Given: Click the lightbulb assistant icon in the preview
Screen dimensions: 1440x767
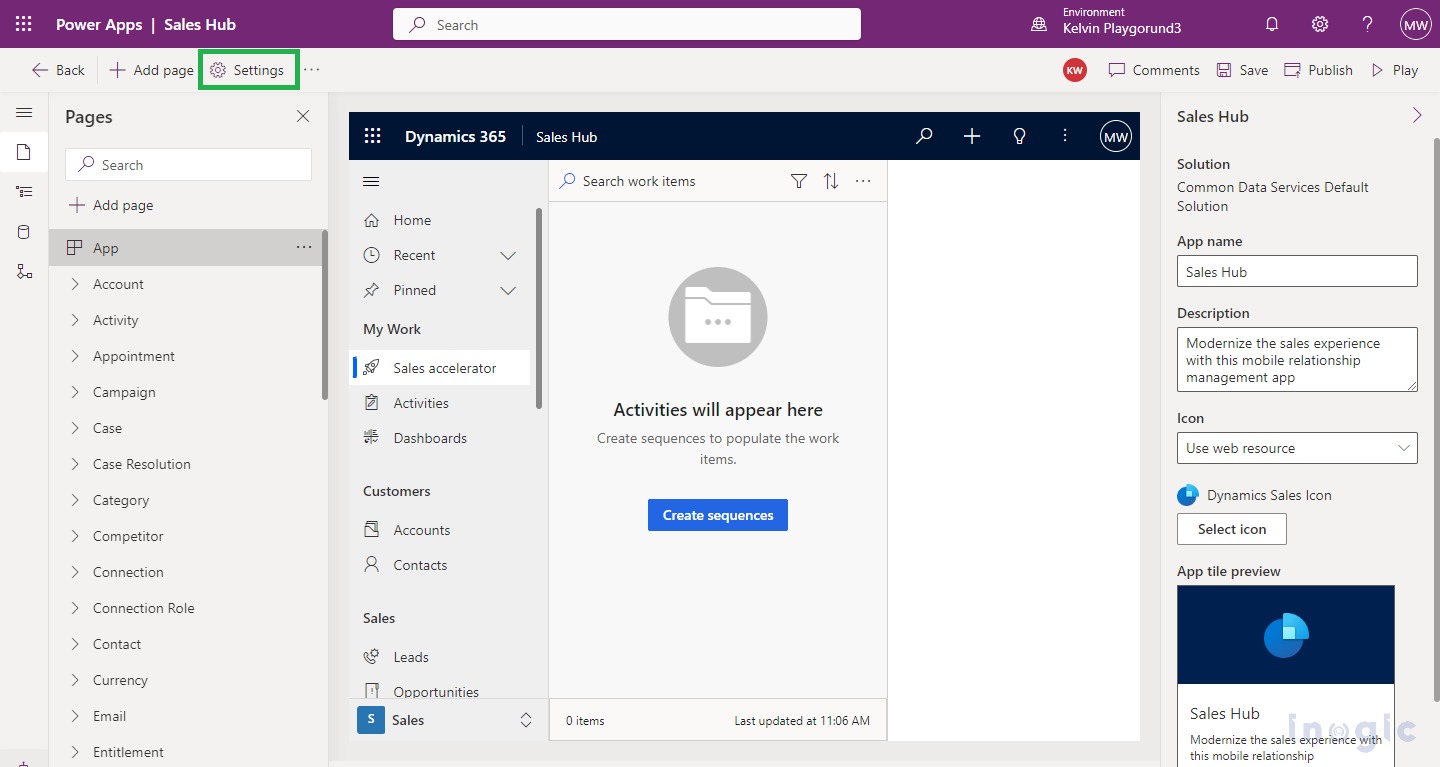Looking at the screenshot, I should 1020,136.
